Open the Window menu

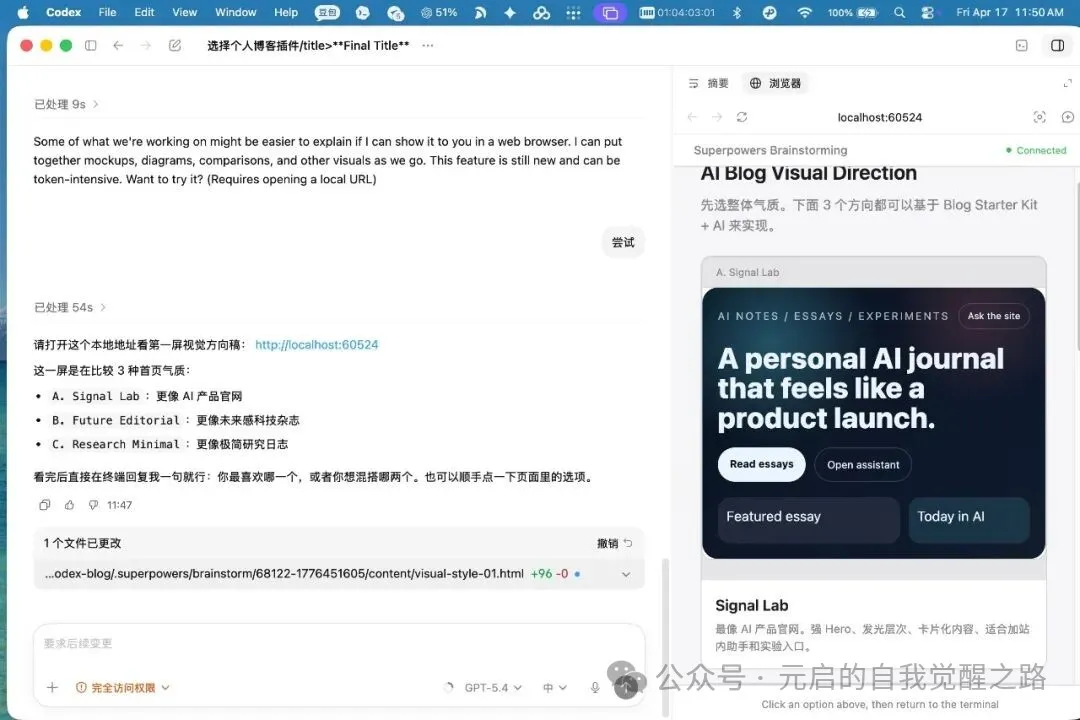(236, 12)
